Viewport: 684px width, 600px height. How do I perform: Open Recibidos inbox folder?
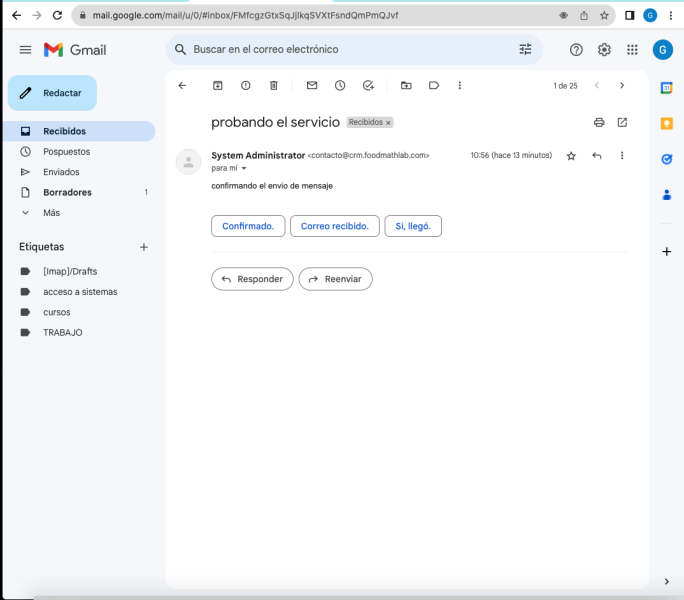coord(79,131)
